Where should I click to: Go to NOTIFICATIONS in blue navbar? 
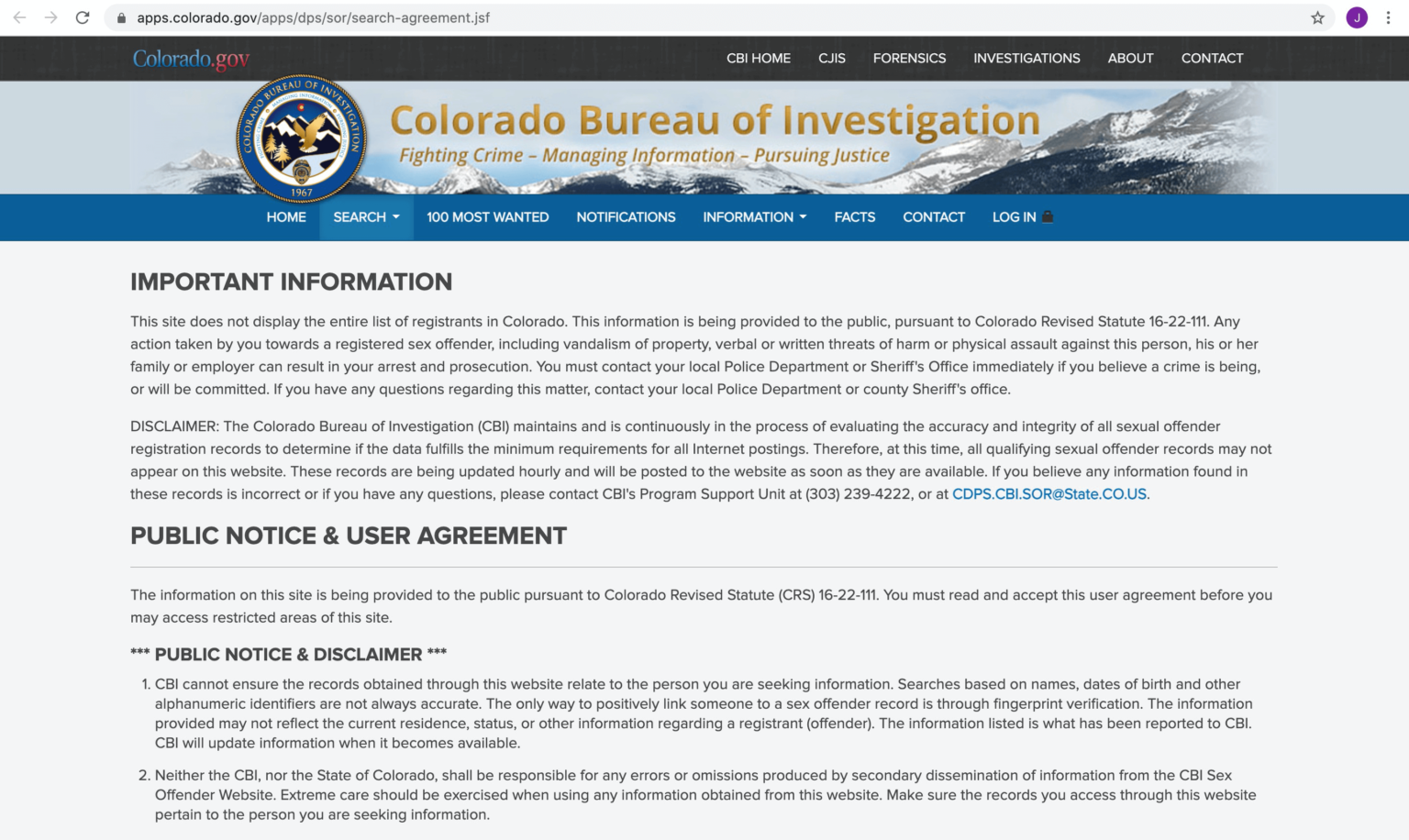pos(626,217)
